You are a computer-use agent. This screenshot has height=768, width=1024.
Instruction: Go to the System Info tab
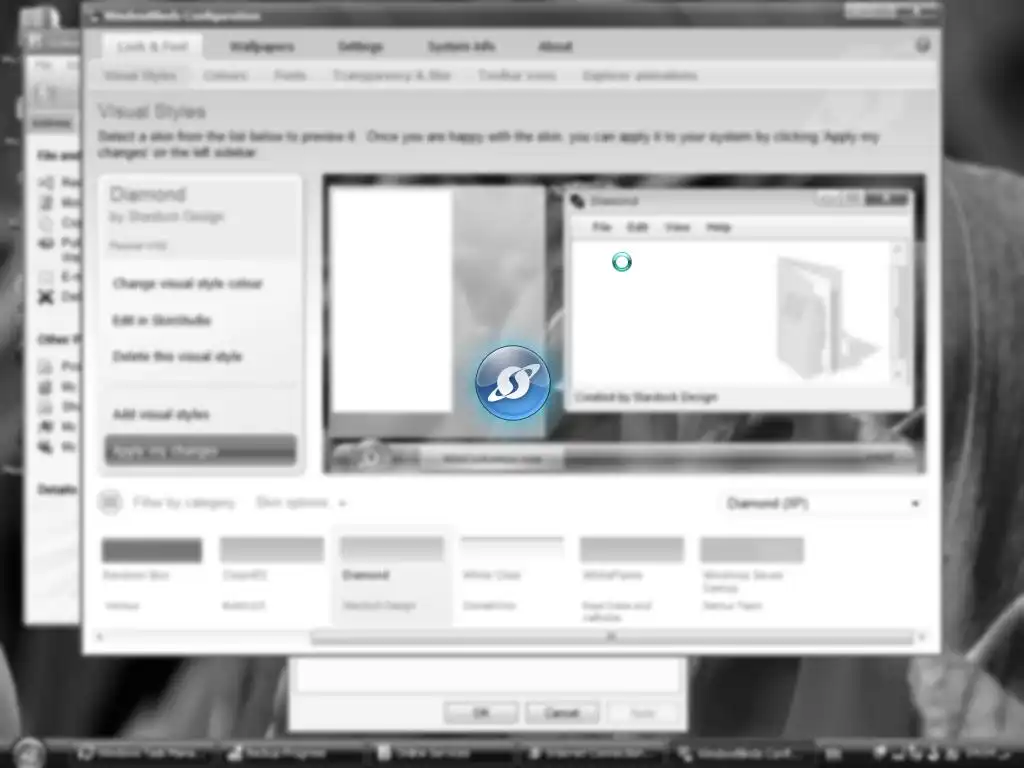pyautogui.click(x=461, y=46)
